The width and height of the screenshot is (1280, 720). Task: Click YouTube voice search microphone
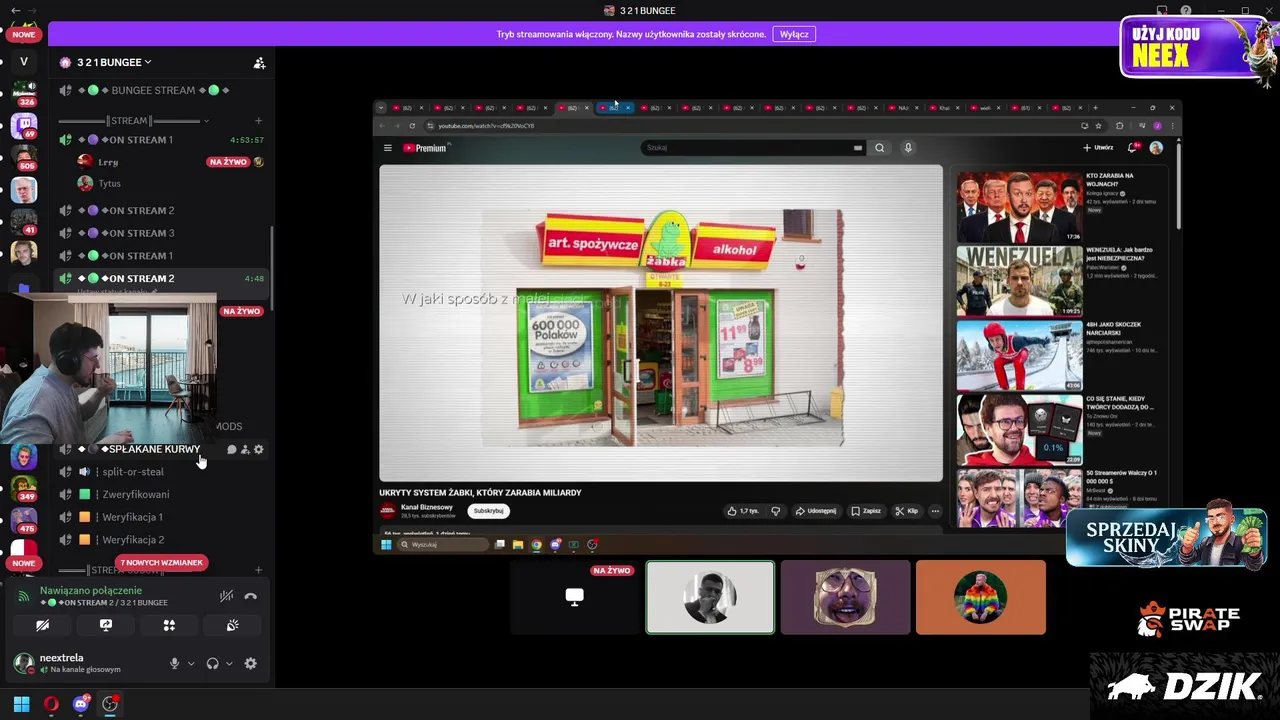coord(908,148)
